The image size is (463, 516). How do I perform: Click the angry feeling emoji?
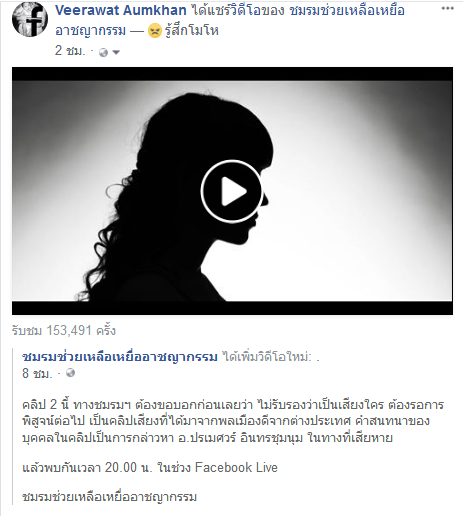(x=155, y=31)
